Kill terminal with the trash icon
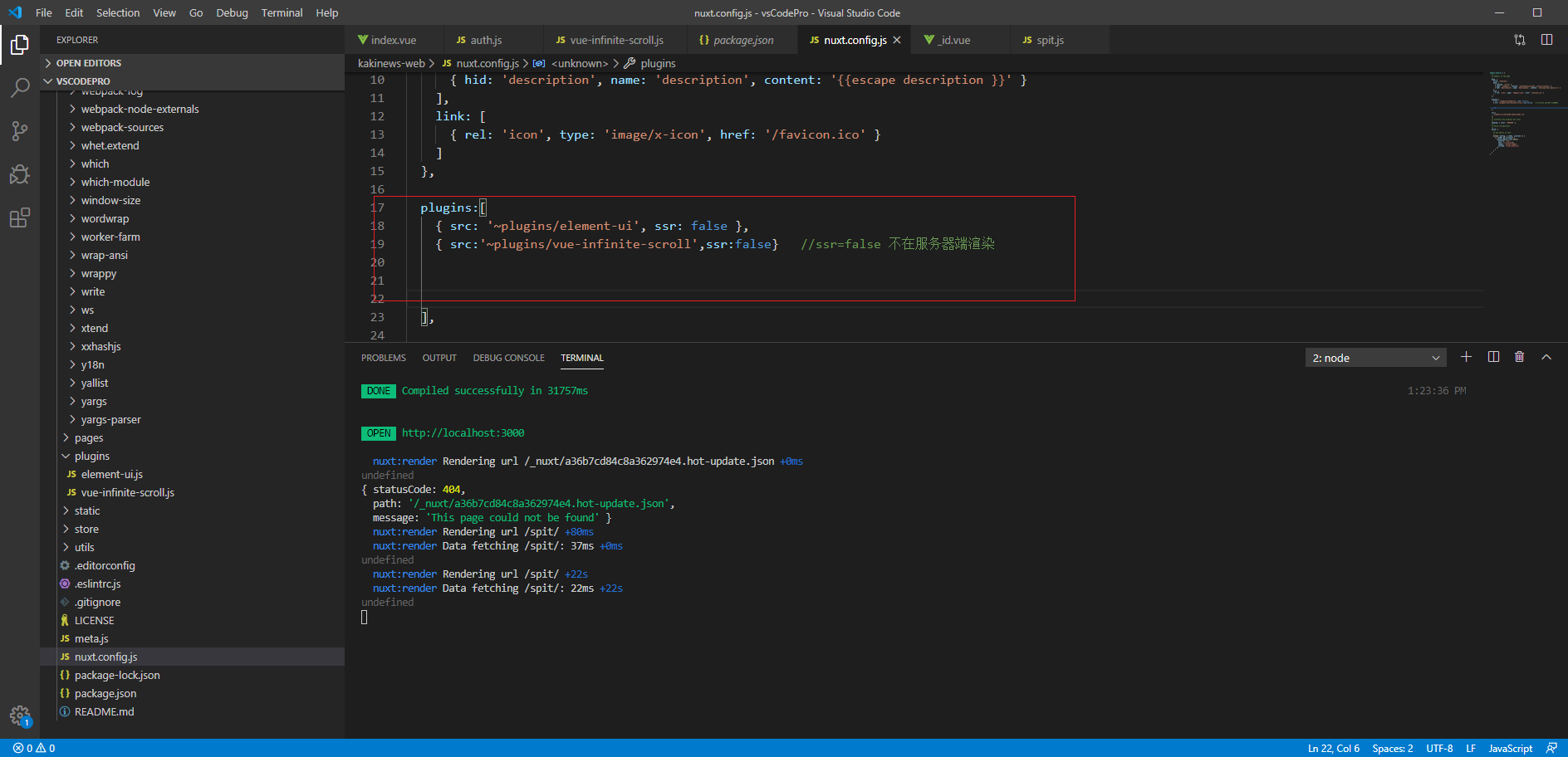This screenshot has width=1568, height=757. pos(1519,357)
